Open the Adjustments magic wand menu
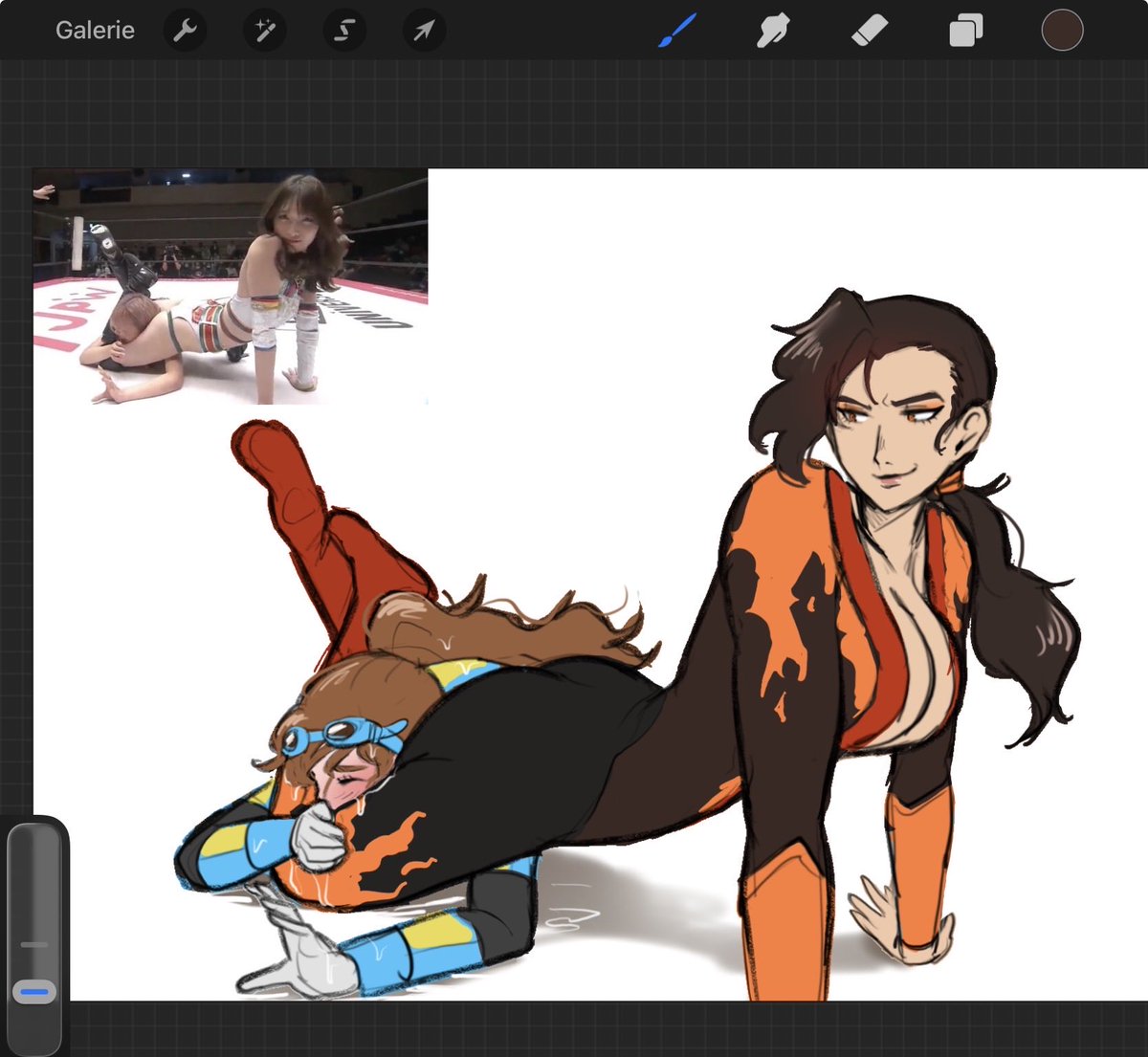The image size is (1148, 1057). coord(264,31)
